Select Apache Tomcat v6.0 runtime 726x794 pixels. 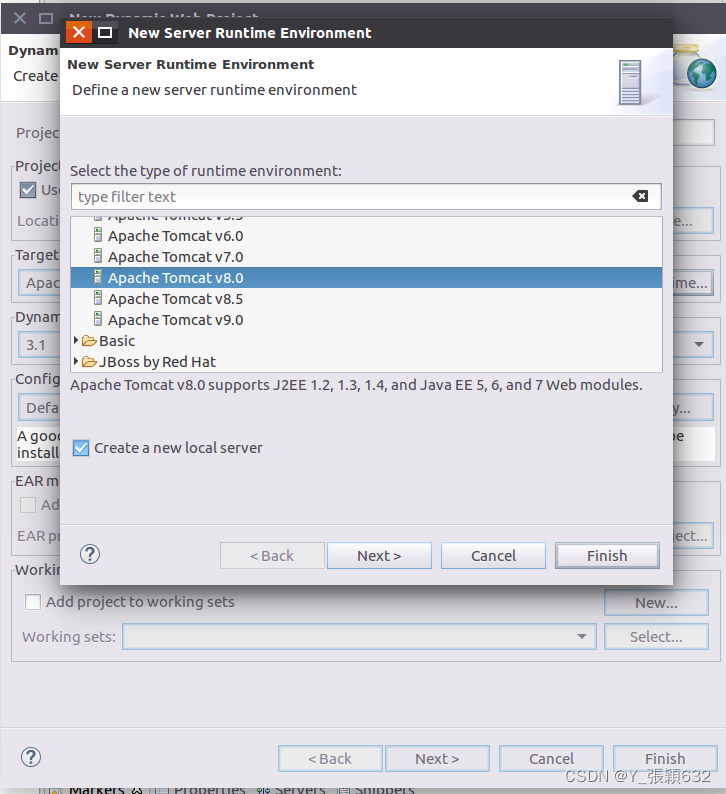366,236
